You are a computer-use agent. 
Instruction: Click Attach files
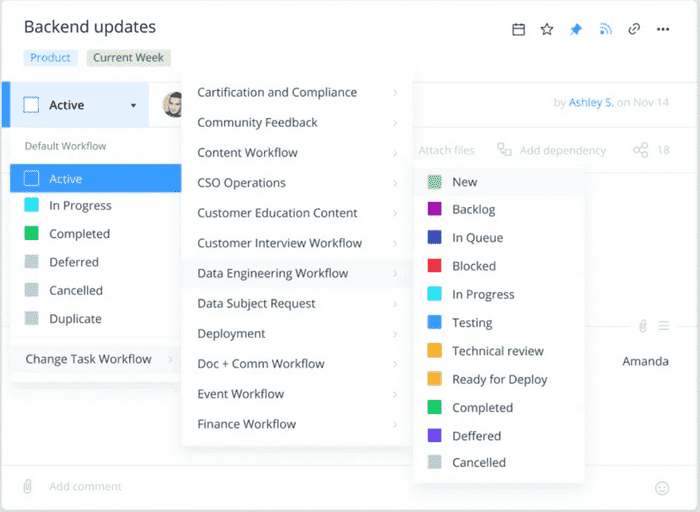446,150
